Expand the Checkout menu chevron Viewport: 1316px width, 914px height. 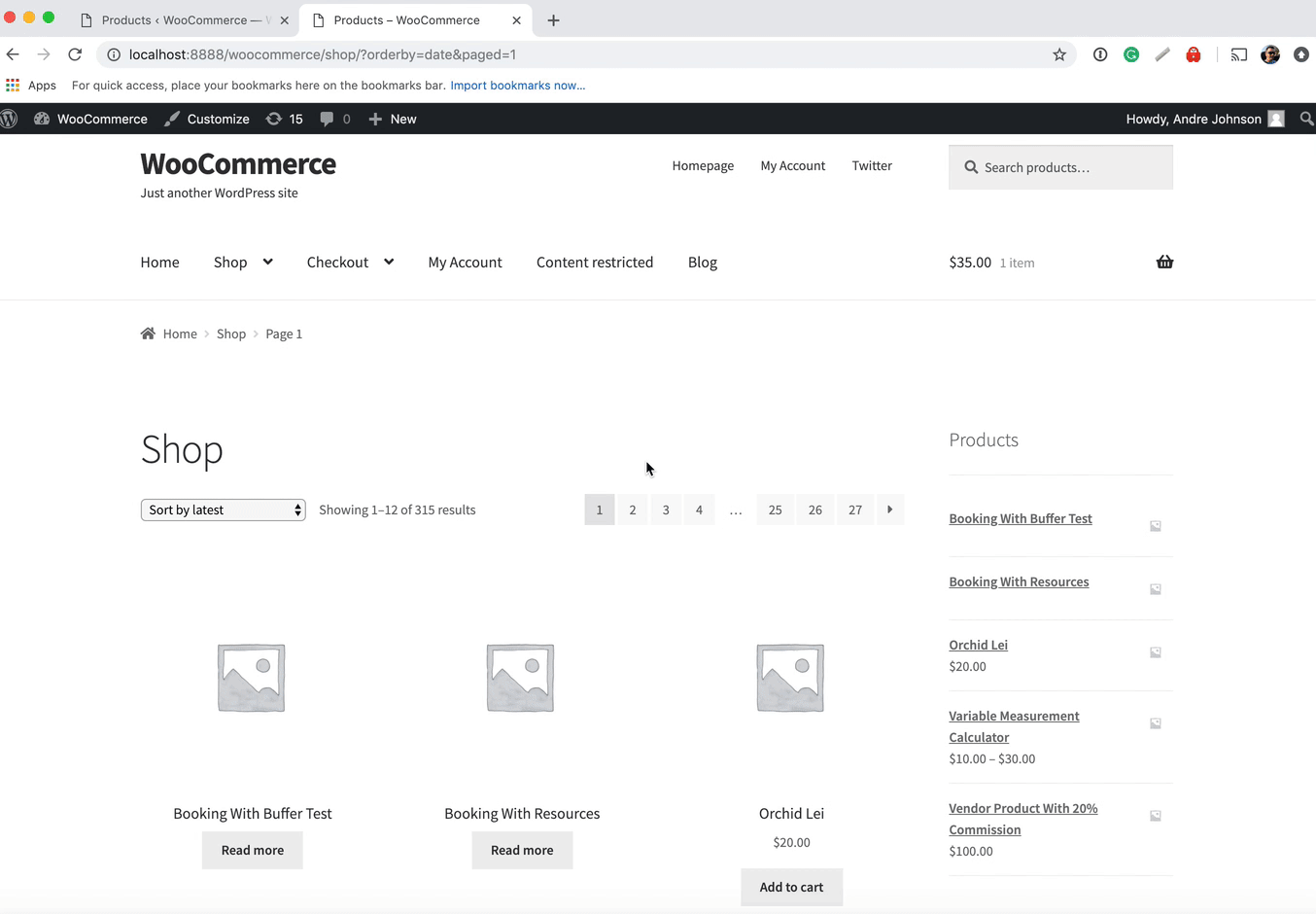[x=389, y=262]
